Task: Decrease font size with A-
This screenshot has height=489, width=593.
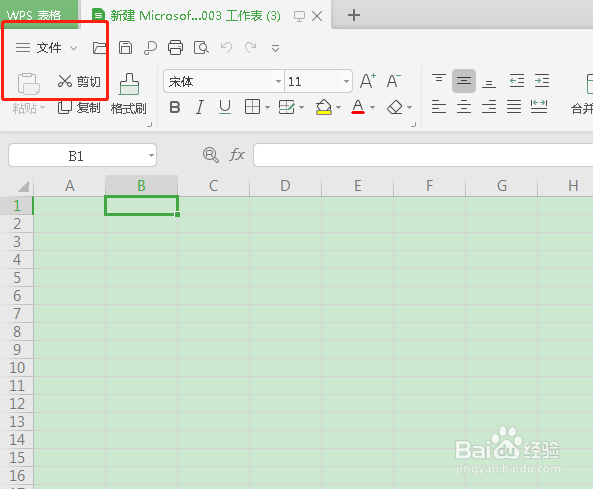Action: tap(394, 81)
